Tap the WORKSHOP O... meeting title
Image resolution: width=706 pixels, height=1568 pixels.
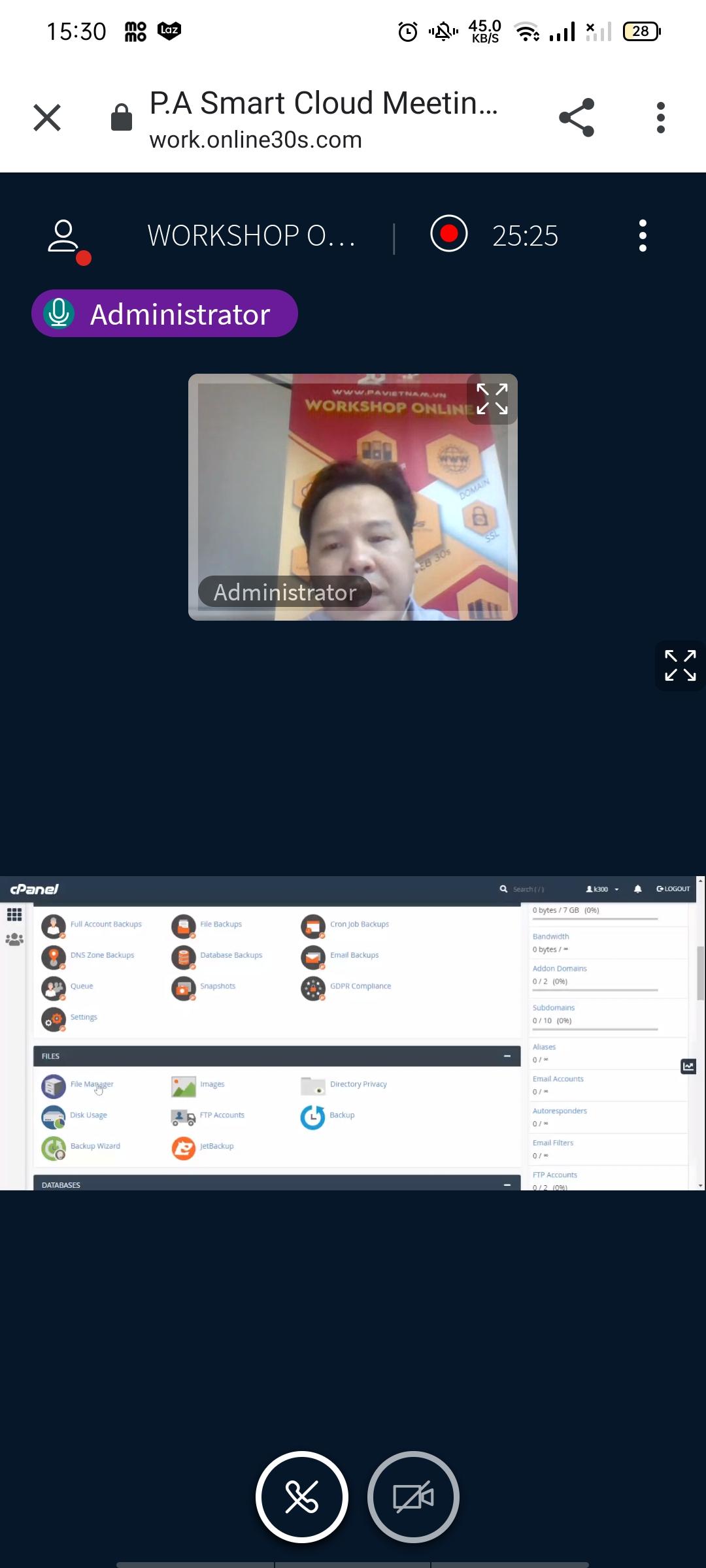click(251, 235)
